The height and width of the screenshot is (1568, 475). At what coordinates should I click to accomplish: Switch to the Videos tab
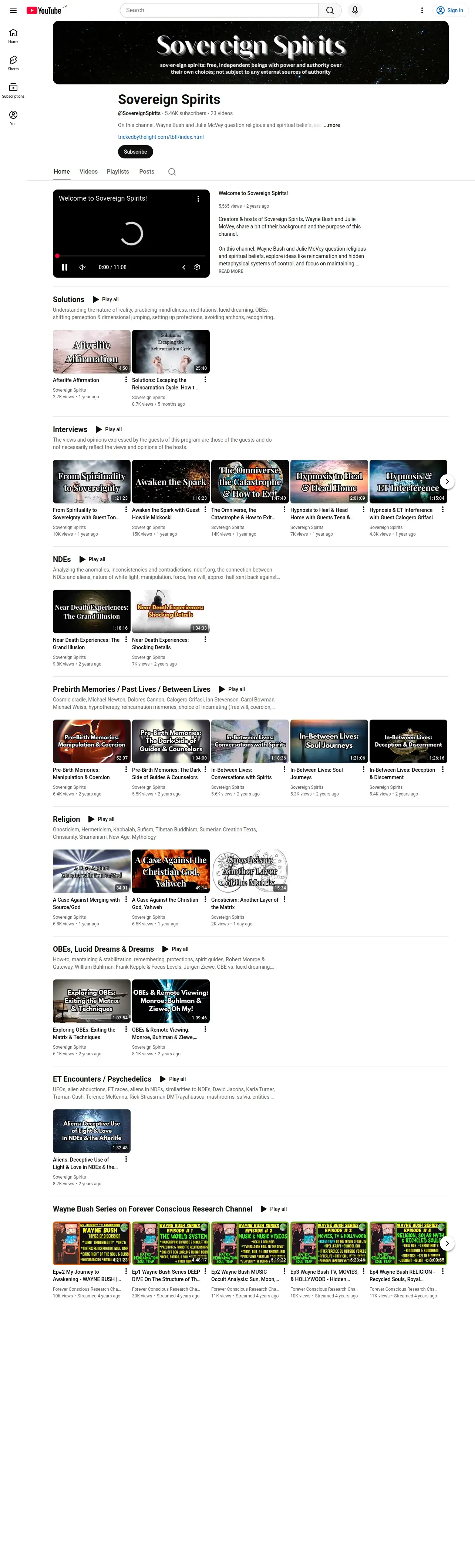(88, 172)
